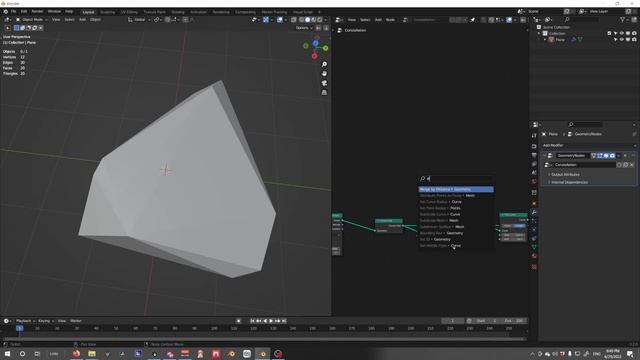Switch to Shading workspace tab
The width and height of the screenshot is (640, 360).
pos(178,12)
